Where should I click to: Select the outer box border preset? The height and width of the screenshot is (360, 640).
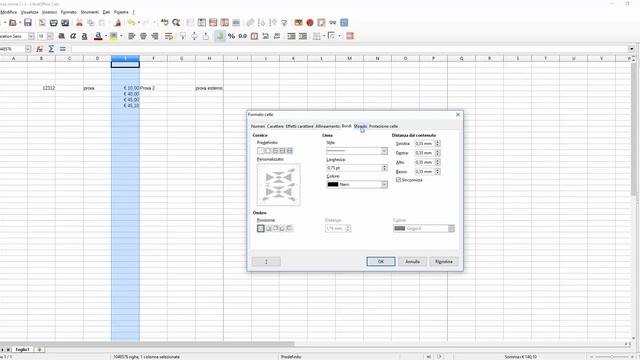tap(268, 151)
